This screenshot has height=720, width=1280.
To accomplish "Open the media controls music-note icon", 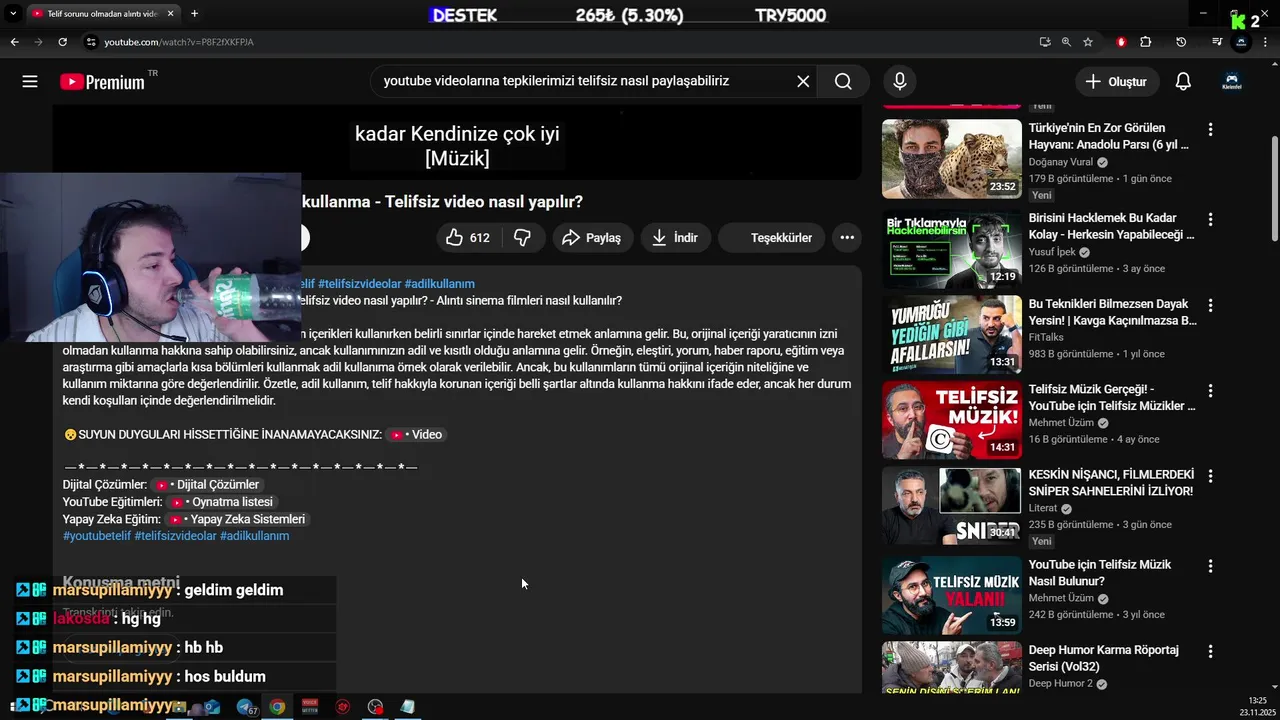I will coord(1217,42).
